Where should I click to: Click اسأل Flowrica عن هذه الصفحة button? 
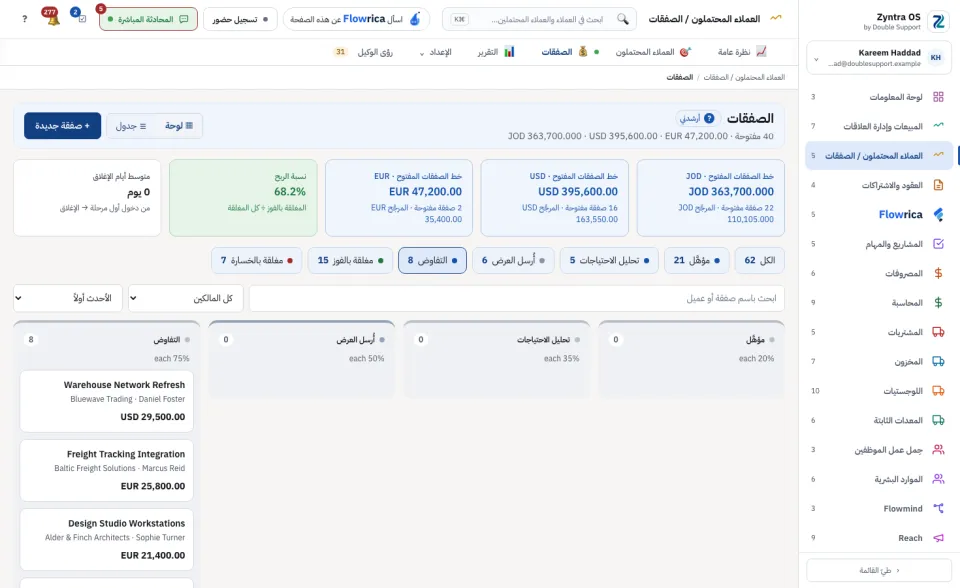point(356,19)
